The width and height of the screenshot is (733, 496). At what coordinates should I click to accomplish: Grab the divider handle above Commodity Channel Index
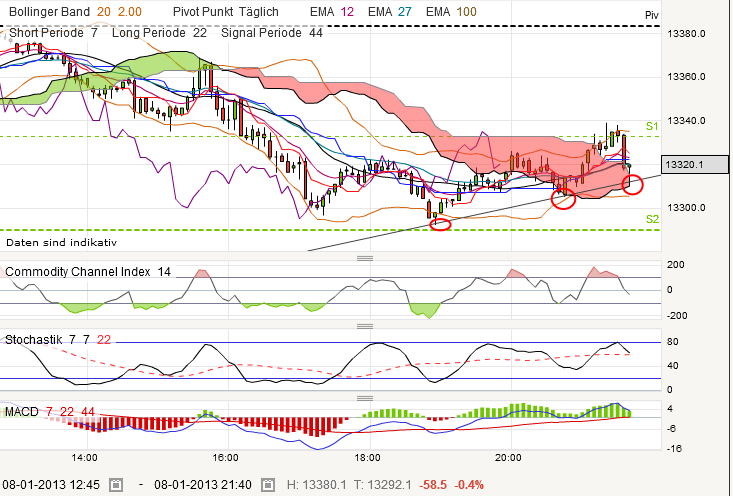click(x=365, y=258)
